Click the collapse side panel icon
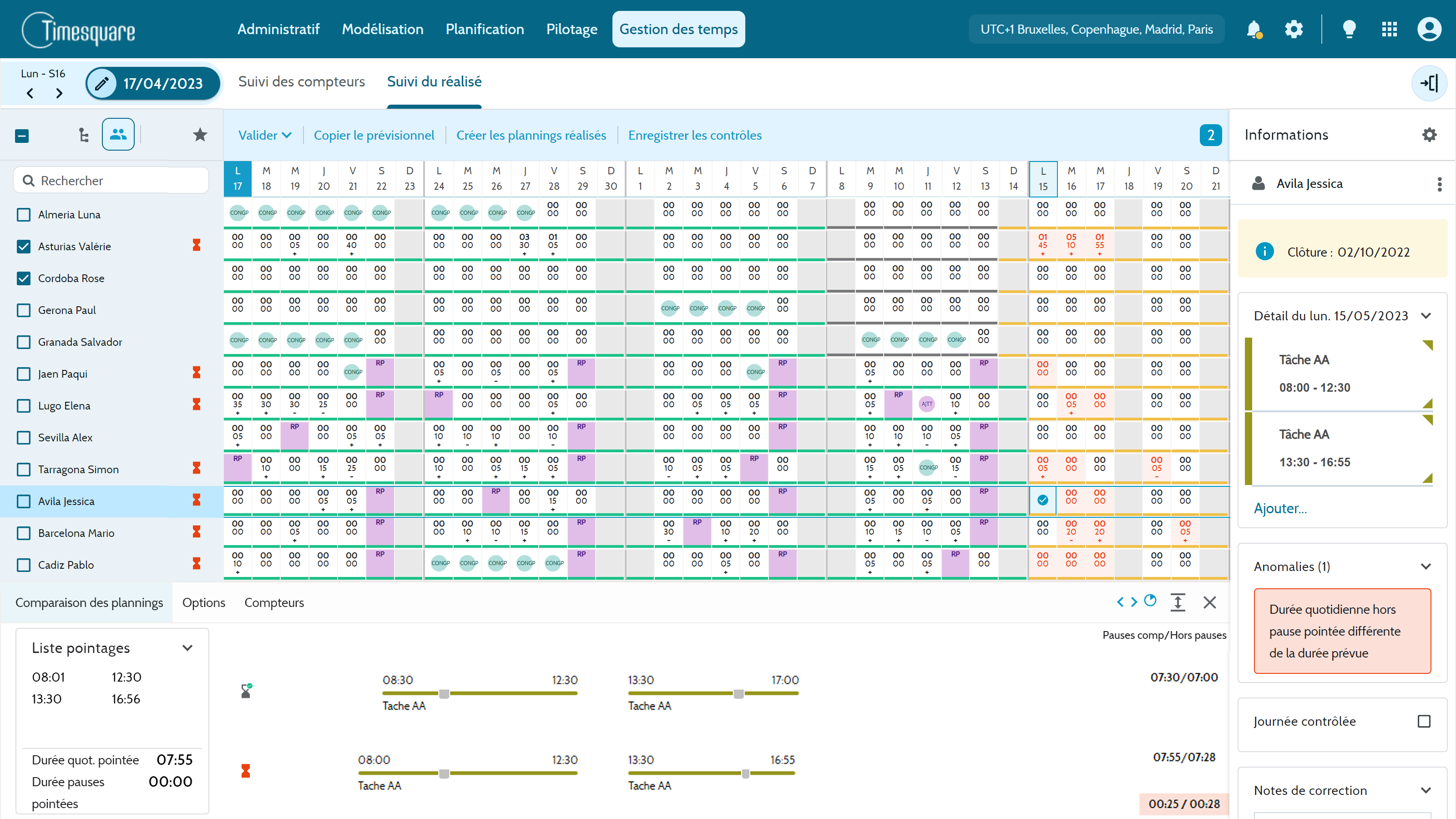This screenshot has height=819, width=1456. coord(1429,83)
